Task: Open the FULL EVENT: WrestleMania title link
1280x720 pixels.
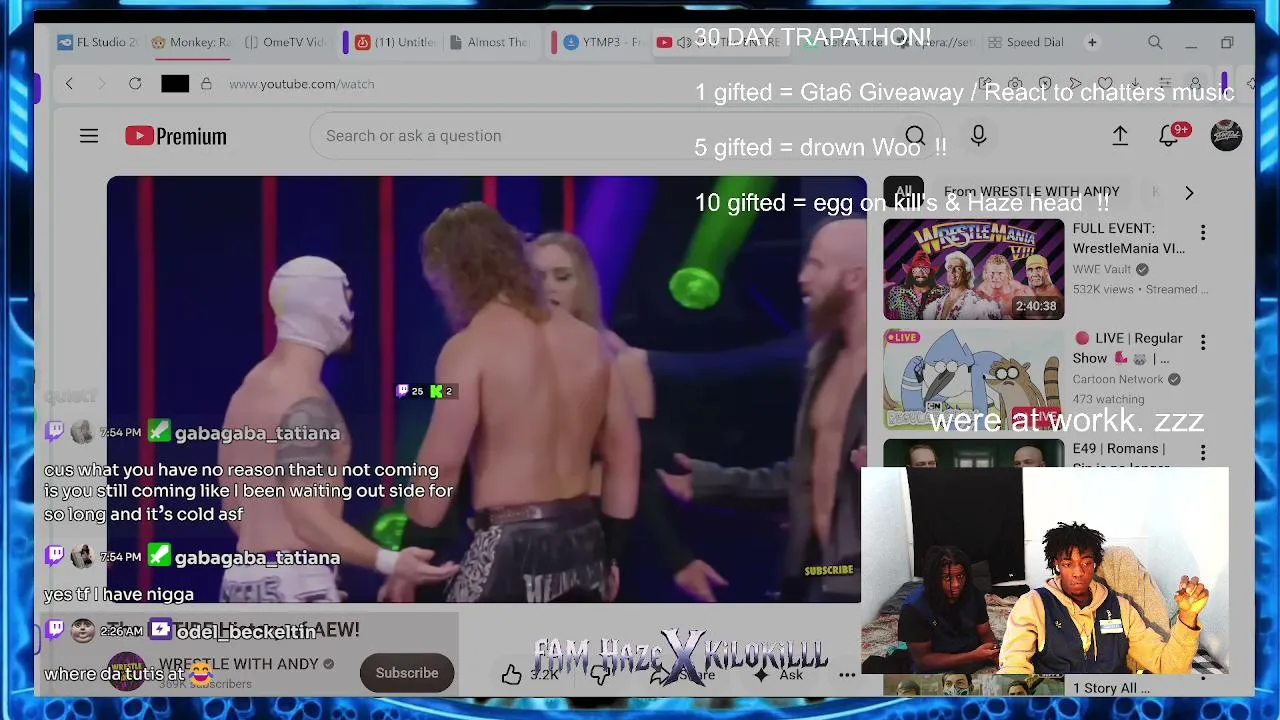Action: (x=1129, y=238)
